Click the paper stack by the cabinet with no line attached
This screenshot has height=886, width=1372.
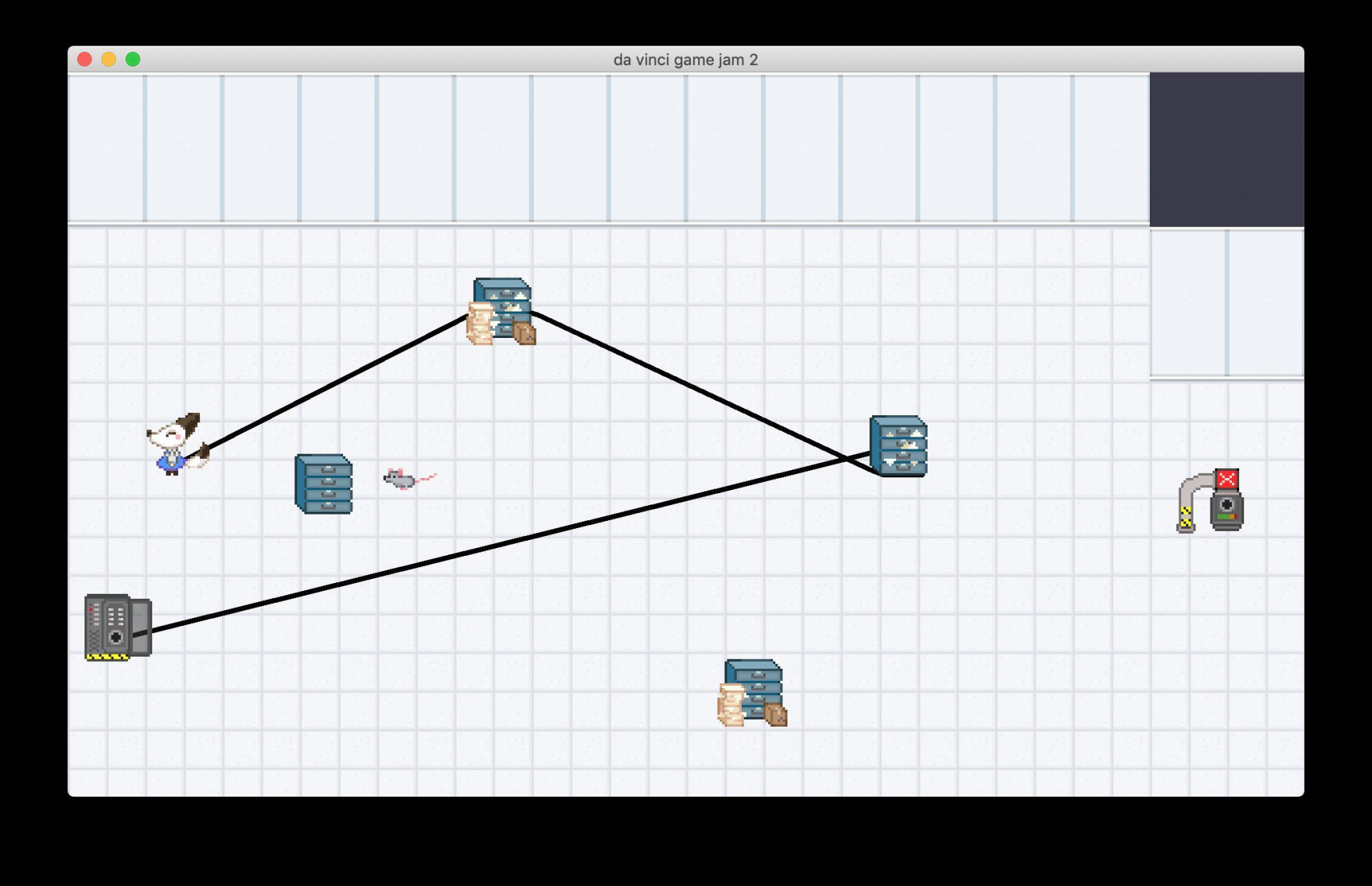tap(732, 705)
